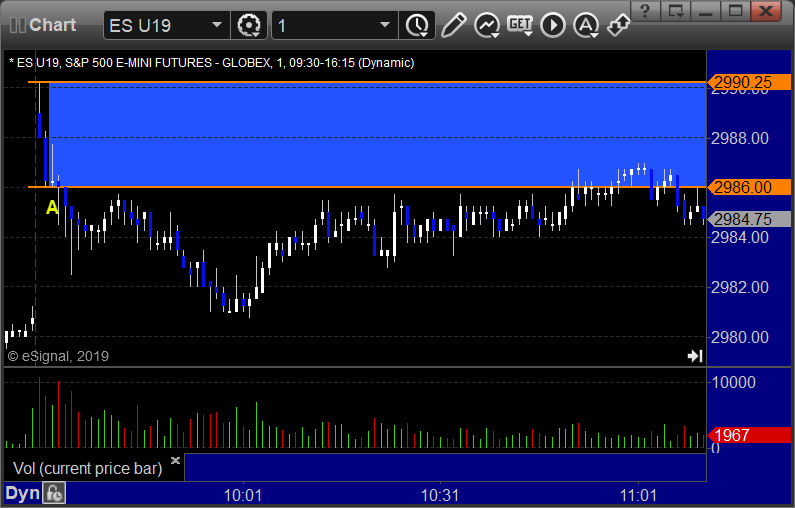
Task: Close the Vol study label with its x
Action: tap(175, 460)
